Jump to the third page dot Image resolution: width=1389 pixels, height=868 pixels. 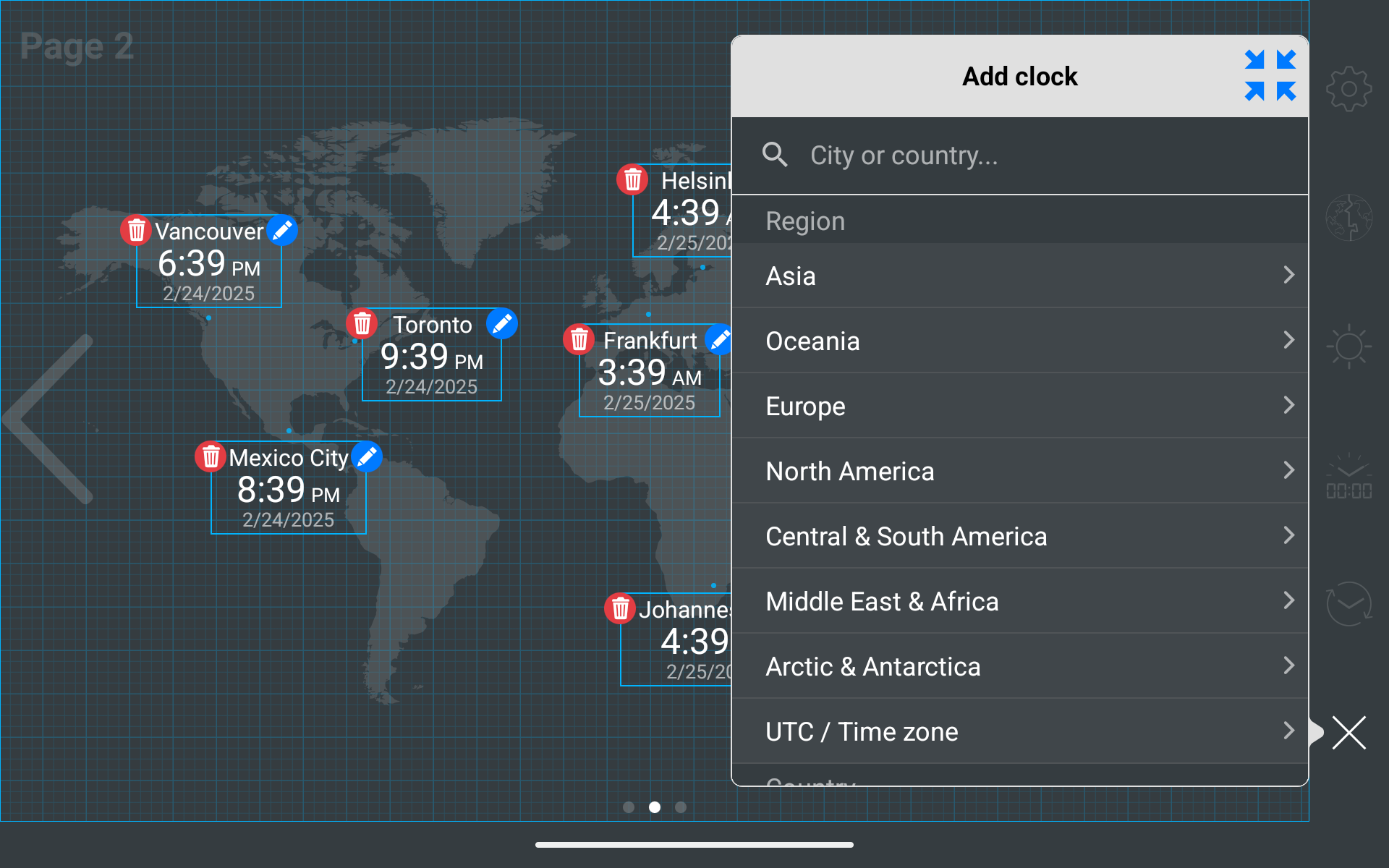pos(681,807)
